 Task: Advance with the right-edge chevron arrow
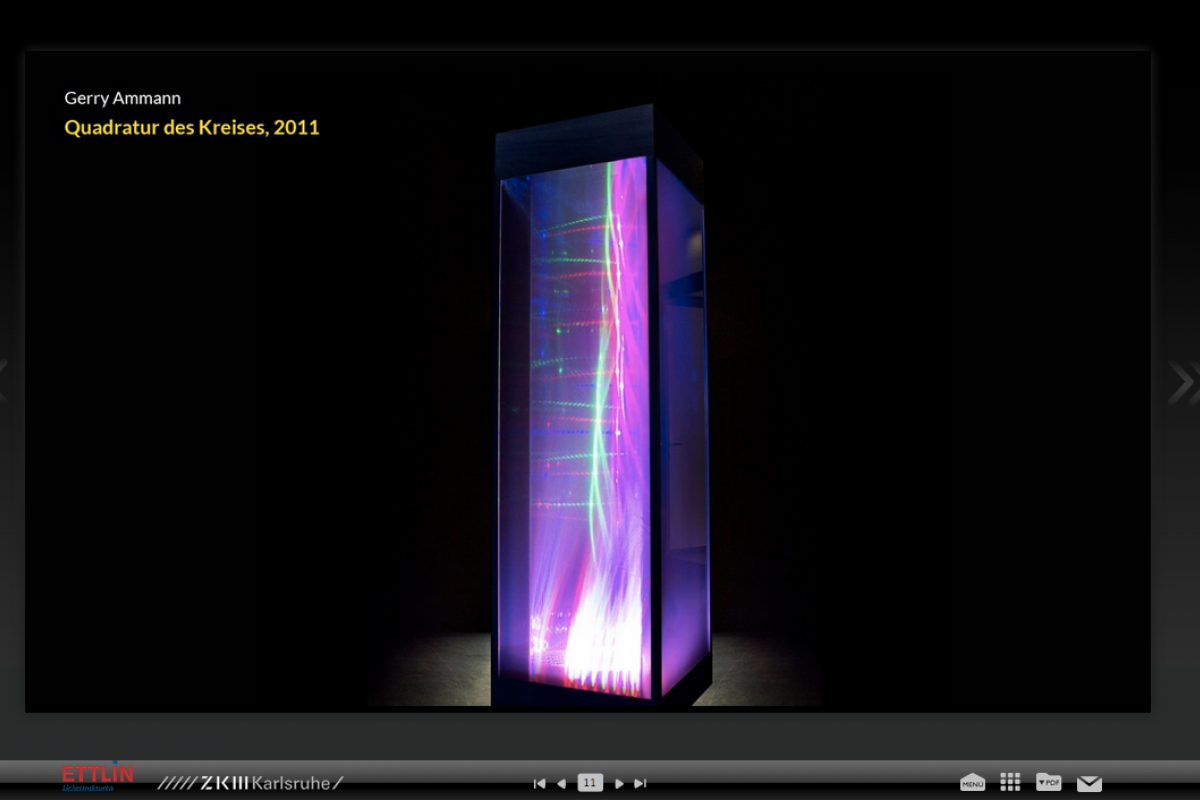(x=1184, y=382)
